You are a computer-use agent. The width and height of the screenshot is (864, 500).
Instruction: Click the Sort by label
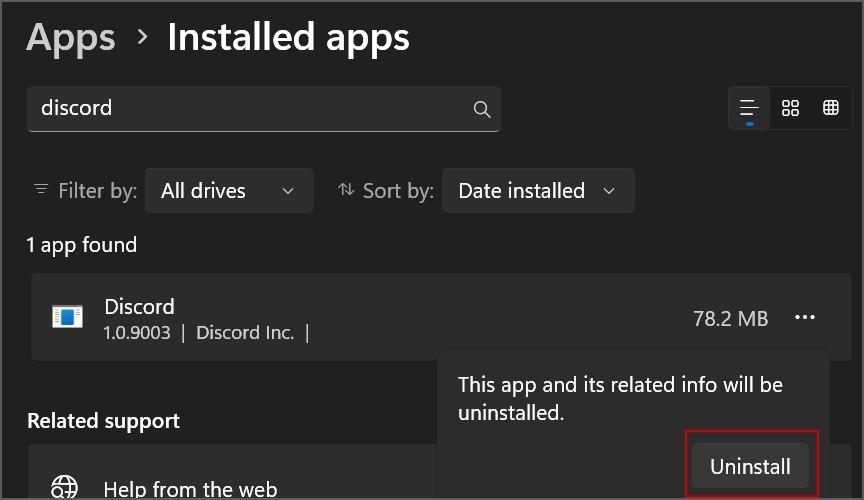[398, 191]
